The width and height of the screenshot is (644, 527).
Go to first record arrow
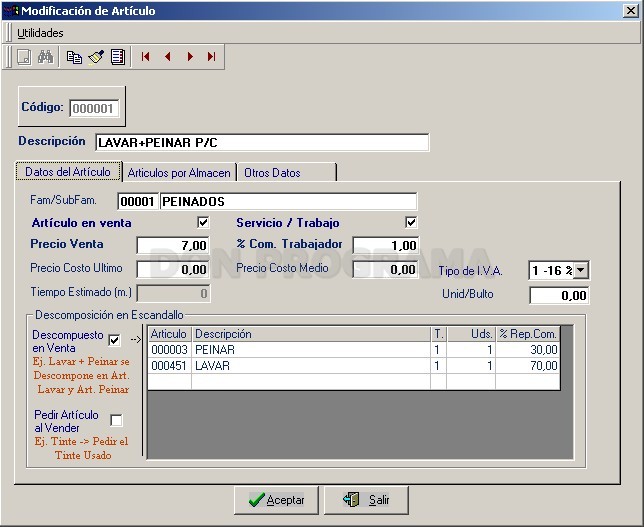coord(145,57)
